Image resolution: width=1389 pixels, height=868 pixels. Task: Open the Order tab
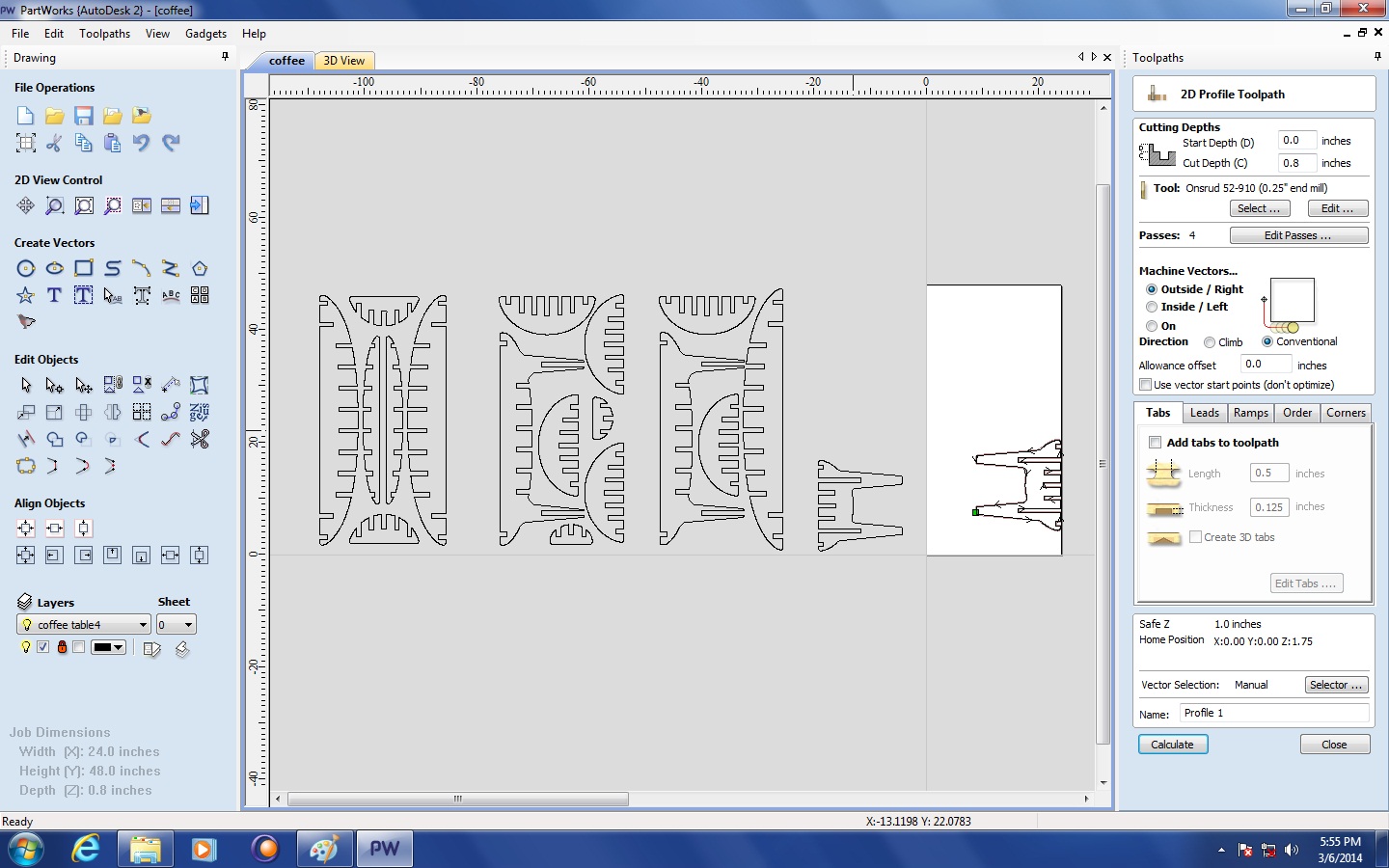(x=1296, y=413)
